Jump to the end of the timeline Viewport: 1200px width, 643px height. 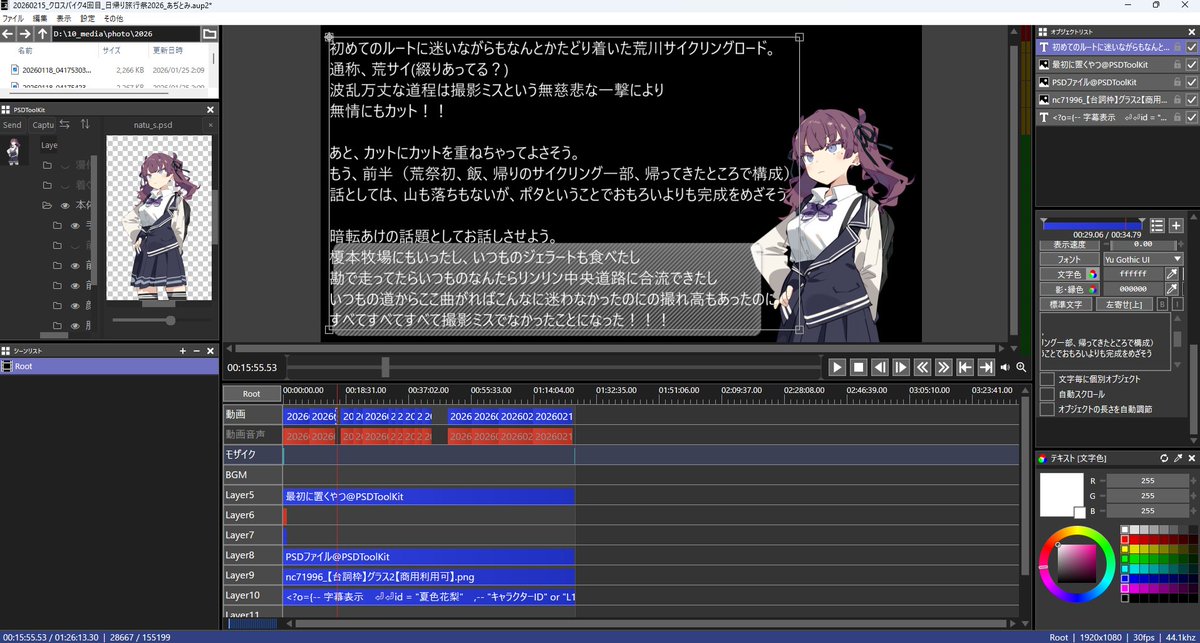986,367
